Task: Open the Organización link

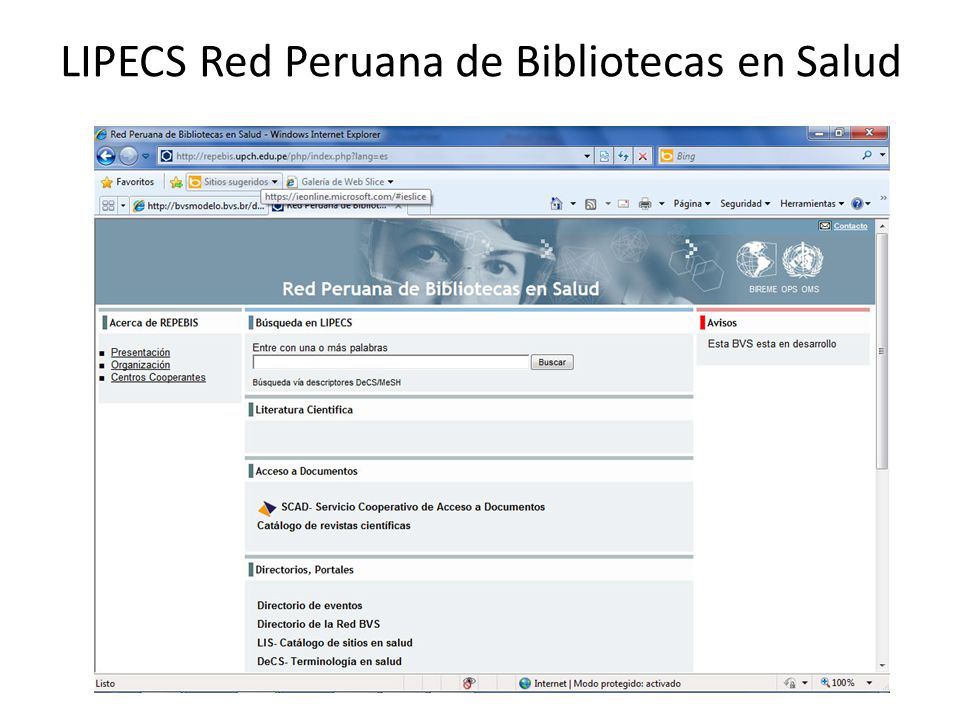Action: point(140,365)
